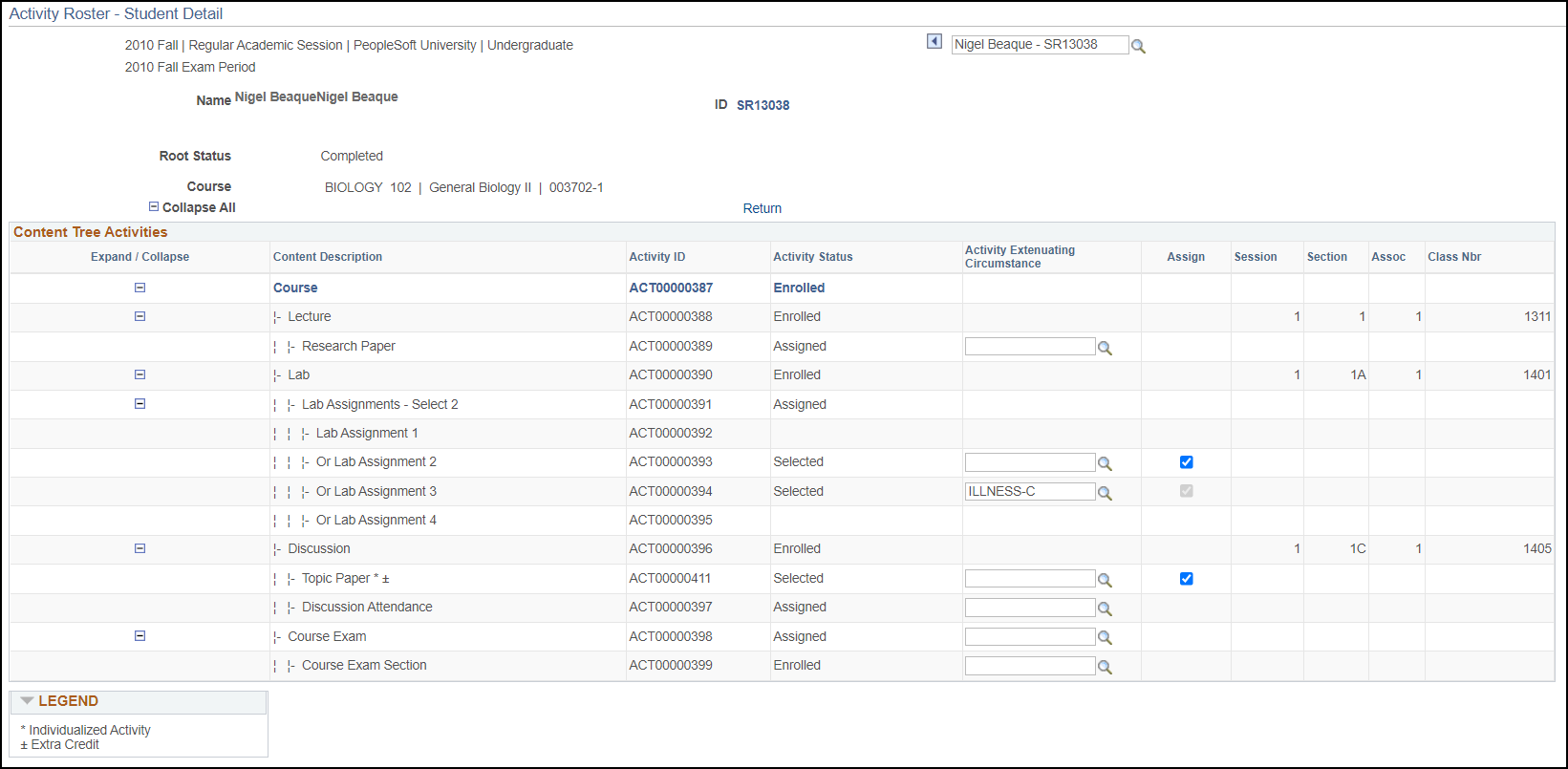The height and width of the screenshot is (769, 1568).
Task: Click 2010 Fall Exam Period text
Action: [x=190, y=67]
